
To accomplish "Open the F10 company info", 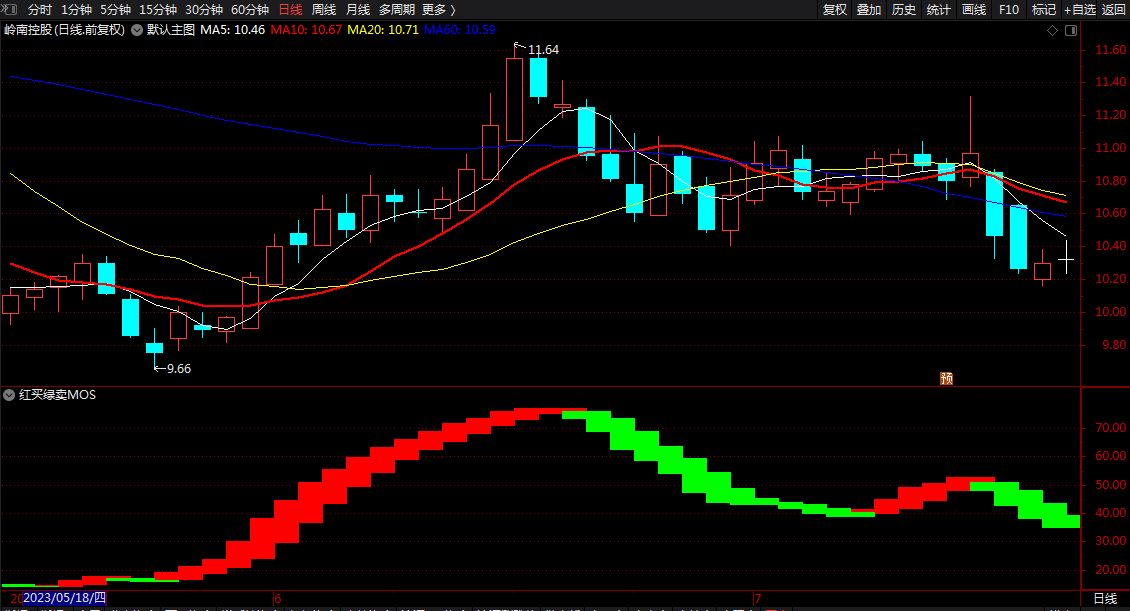I will tap(1009, 9).
